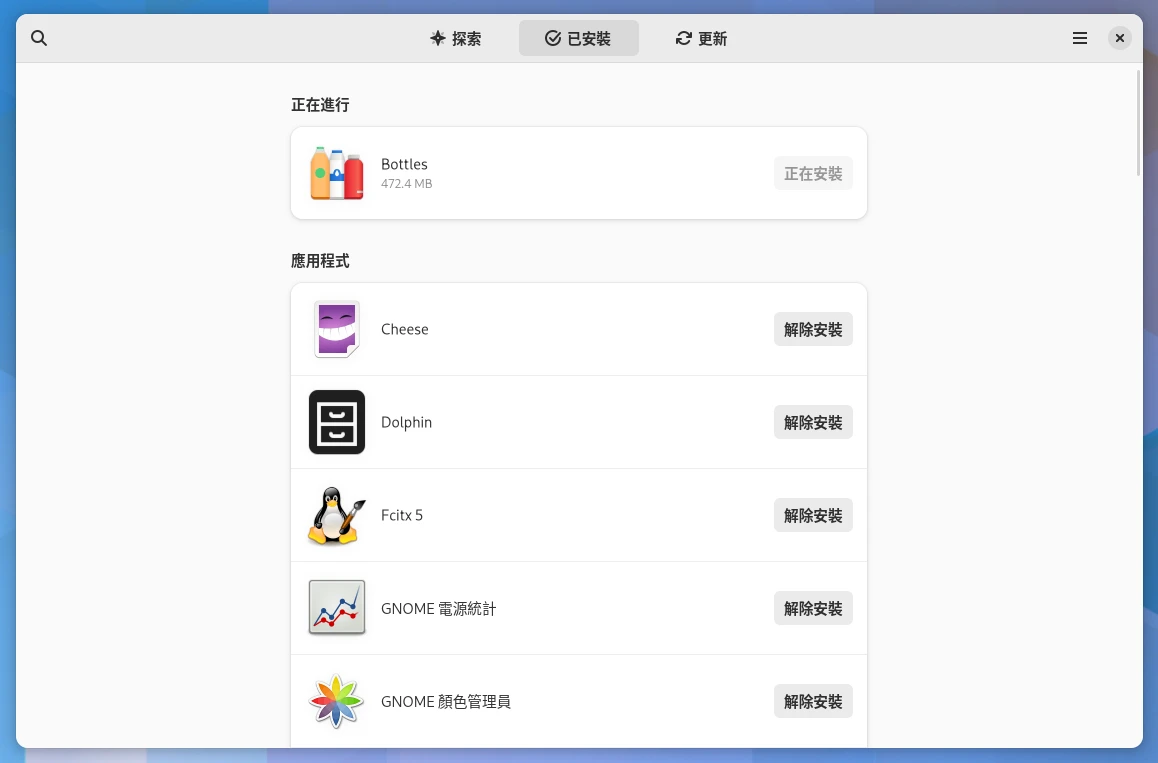This screenshot has height=763, width=1158.
Task: Click the GNOME 顏色管理員 flower icon
Action: click(337, 701)
